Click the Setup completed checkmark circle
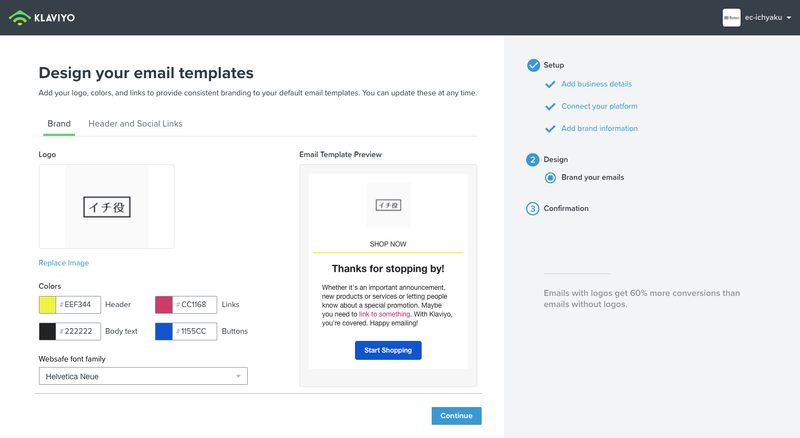The image size is (800, 438). click(x=533, y=65)
